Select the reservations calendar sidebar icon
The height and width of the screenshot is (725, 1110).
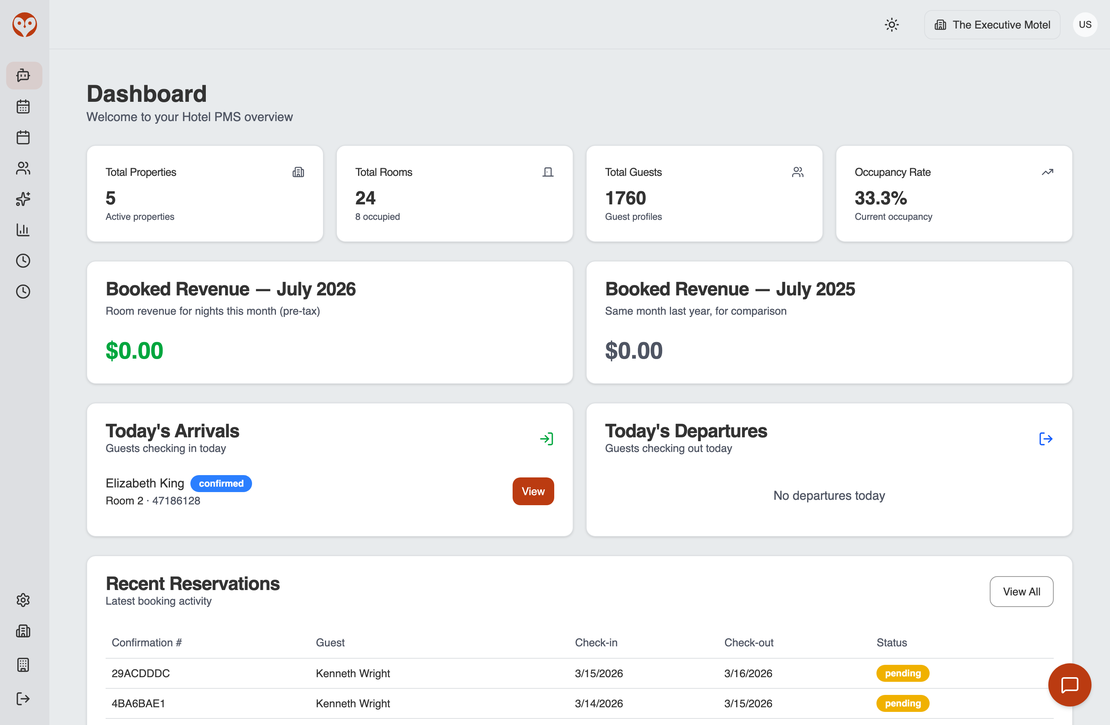(x=23, y=137)
